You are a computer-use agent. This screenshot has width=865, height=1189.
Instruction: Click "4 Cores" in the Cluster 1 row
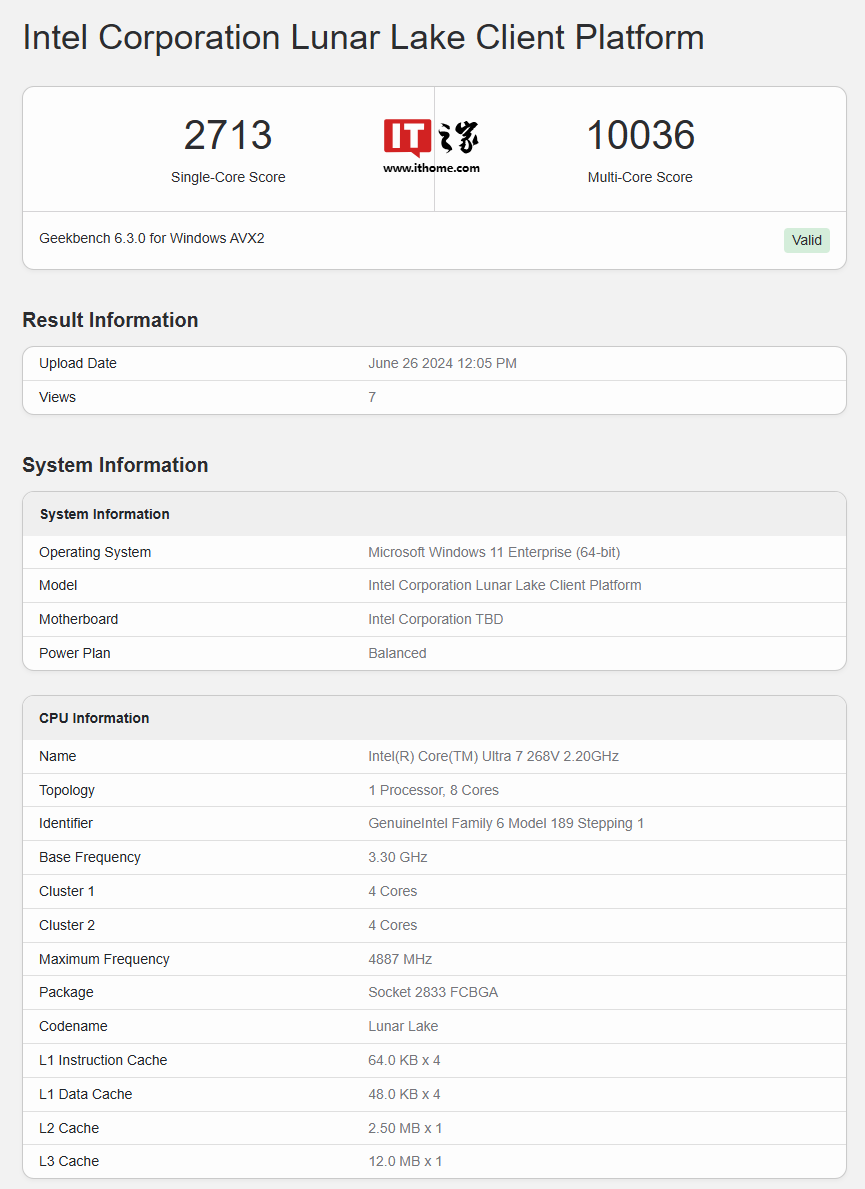[x=393, y=891]
